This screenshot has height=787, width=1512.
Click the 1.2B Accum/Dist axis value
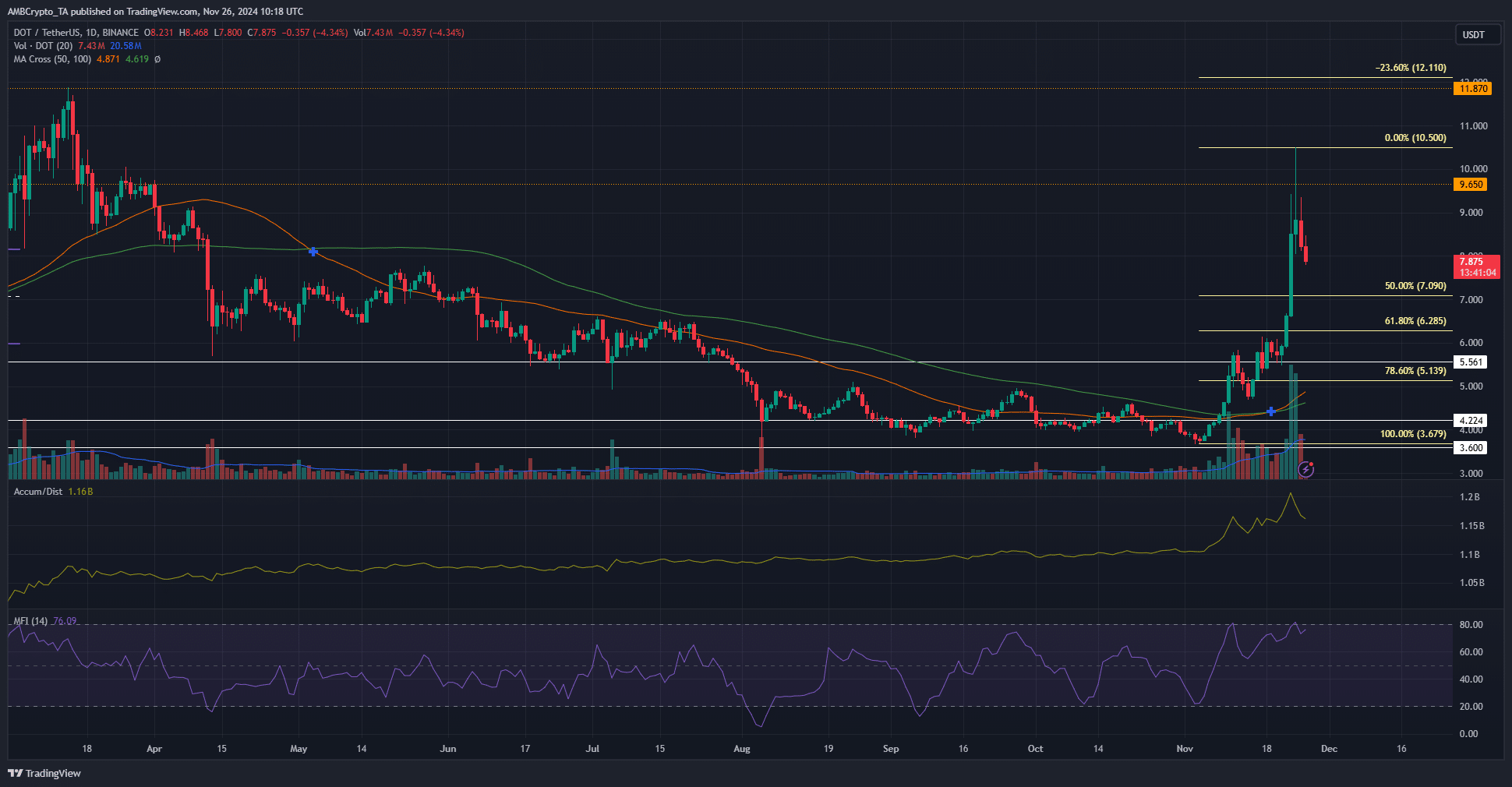click(x=1469, y=497)
